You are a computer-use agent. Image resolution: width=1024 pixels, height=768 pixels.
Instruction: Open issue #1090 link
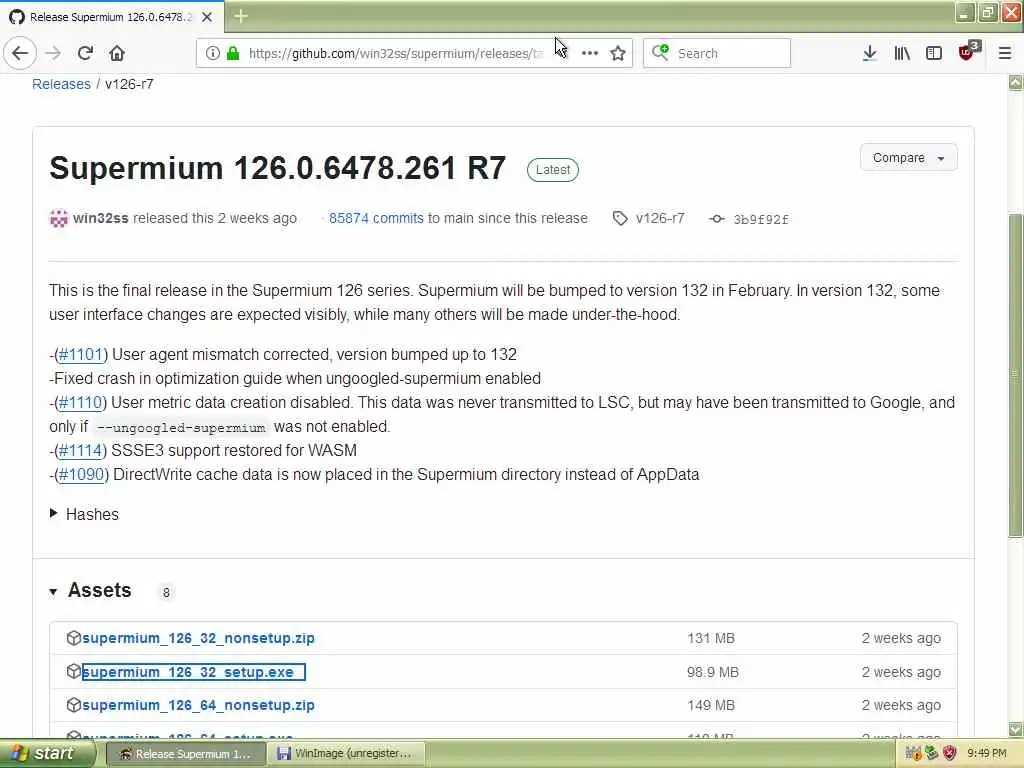tap(82, 475)
